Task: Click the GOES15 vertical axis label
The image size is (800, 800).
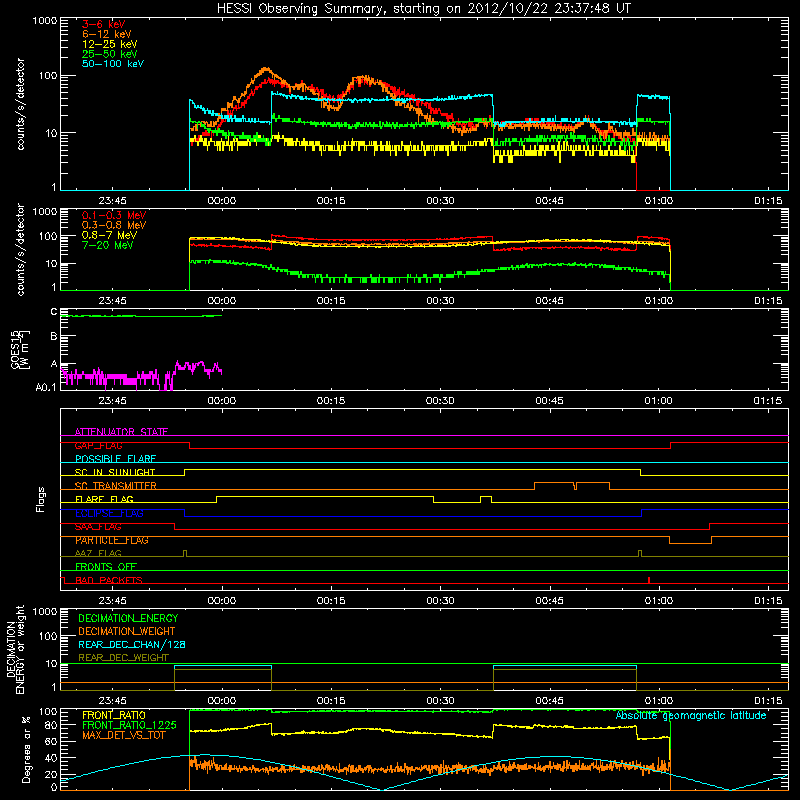Action: click(x=20, y=350)
